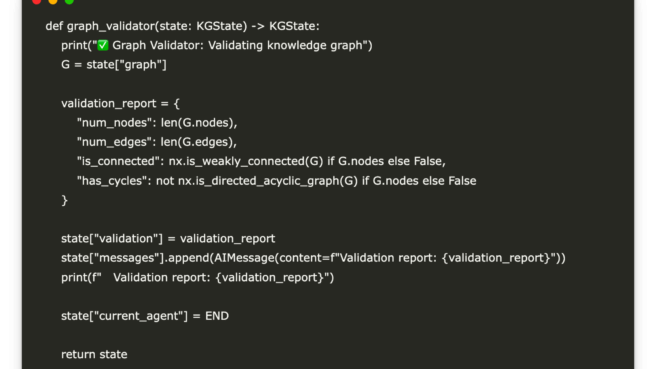
Task: Click the state["validation"] assignment line
Action: (x=168, y=238)
